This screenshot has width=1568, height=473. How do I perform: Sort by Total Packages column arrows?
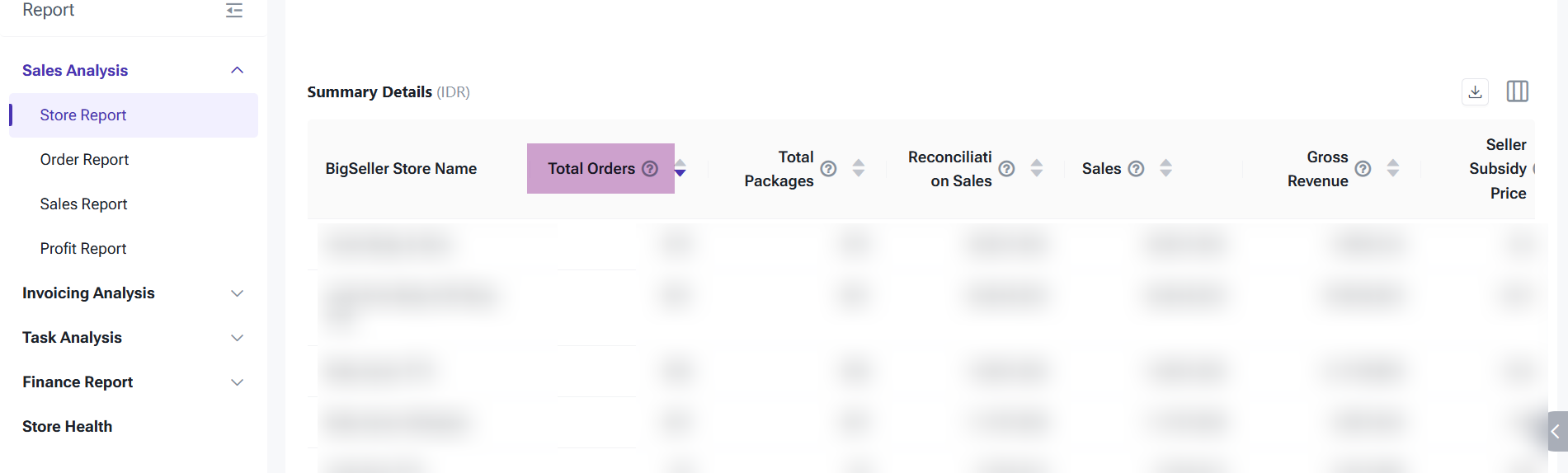[859, 168]
